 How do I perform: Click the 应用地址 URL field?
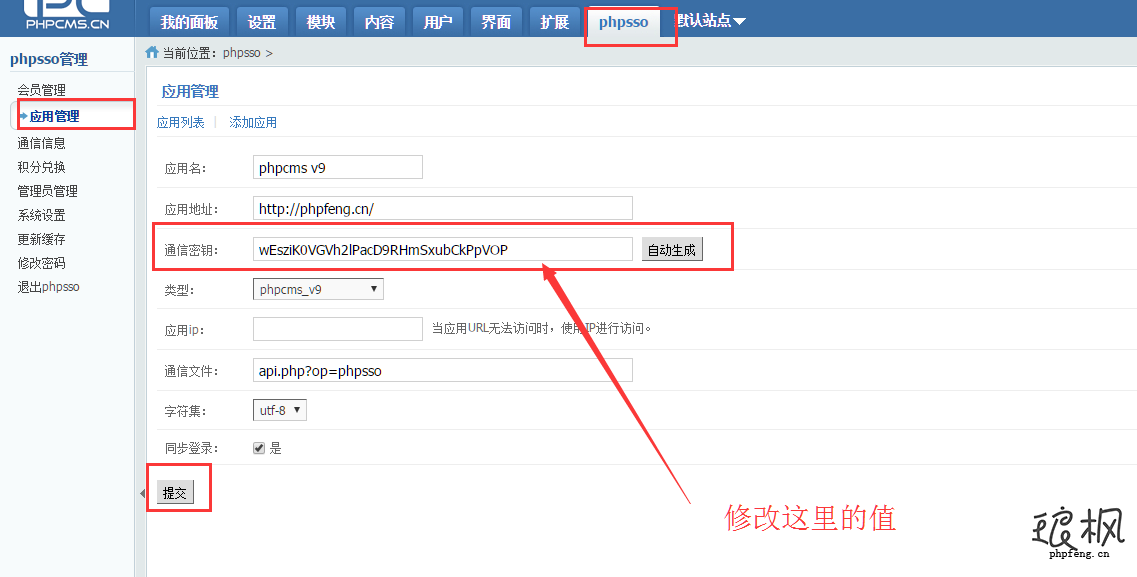tap(443, 209)
